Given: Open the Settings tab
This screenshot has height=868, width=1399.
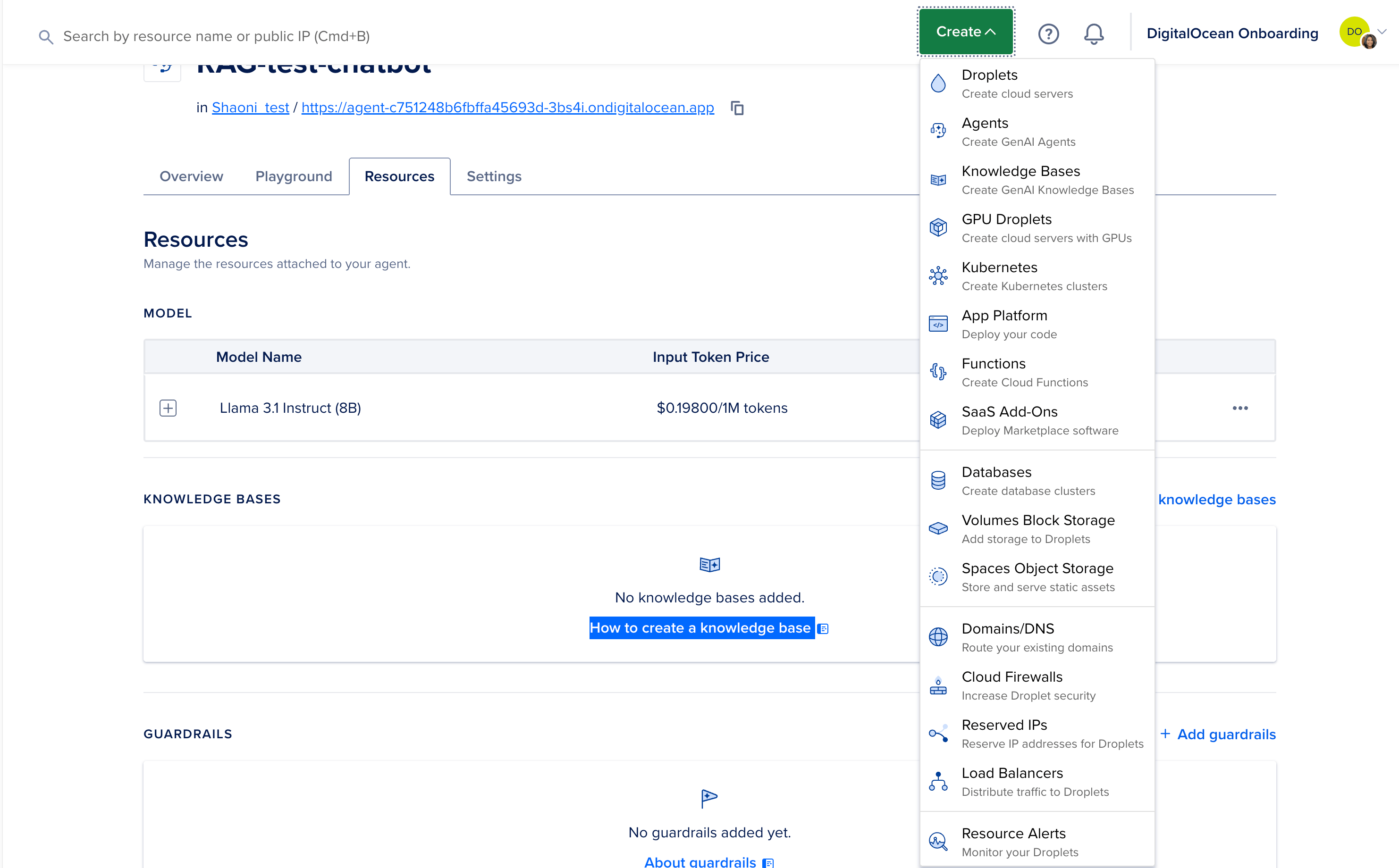Looking at the screenshot, I should [x=494, y=176].
